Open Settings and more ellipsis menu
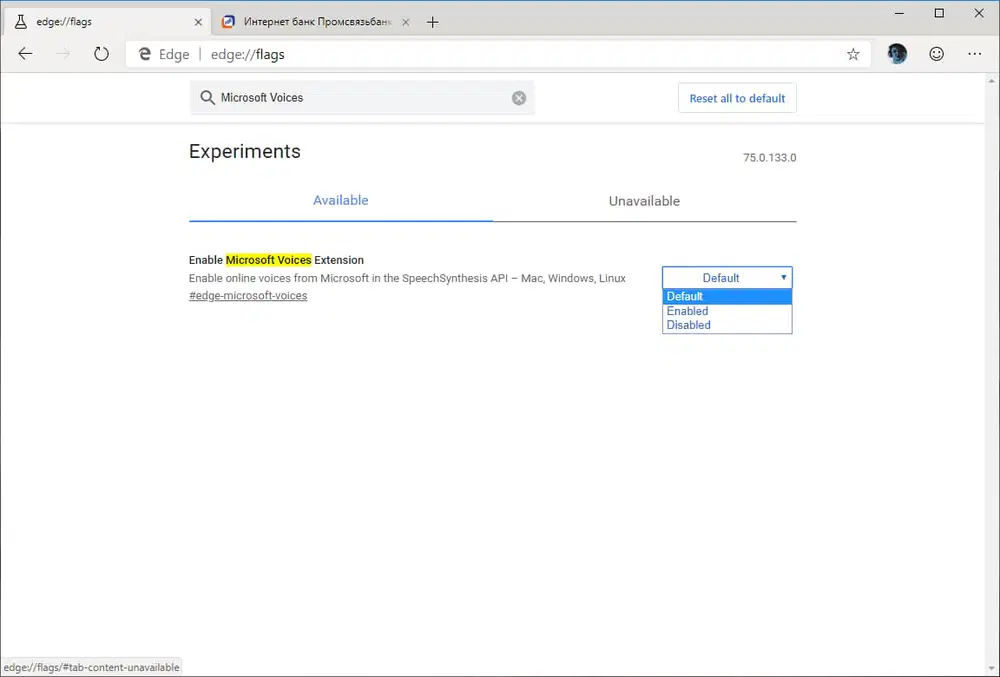The height and width of the screenshot is (677, 1000). coord(974,54)
